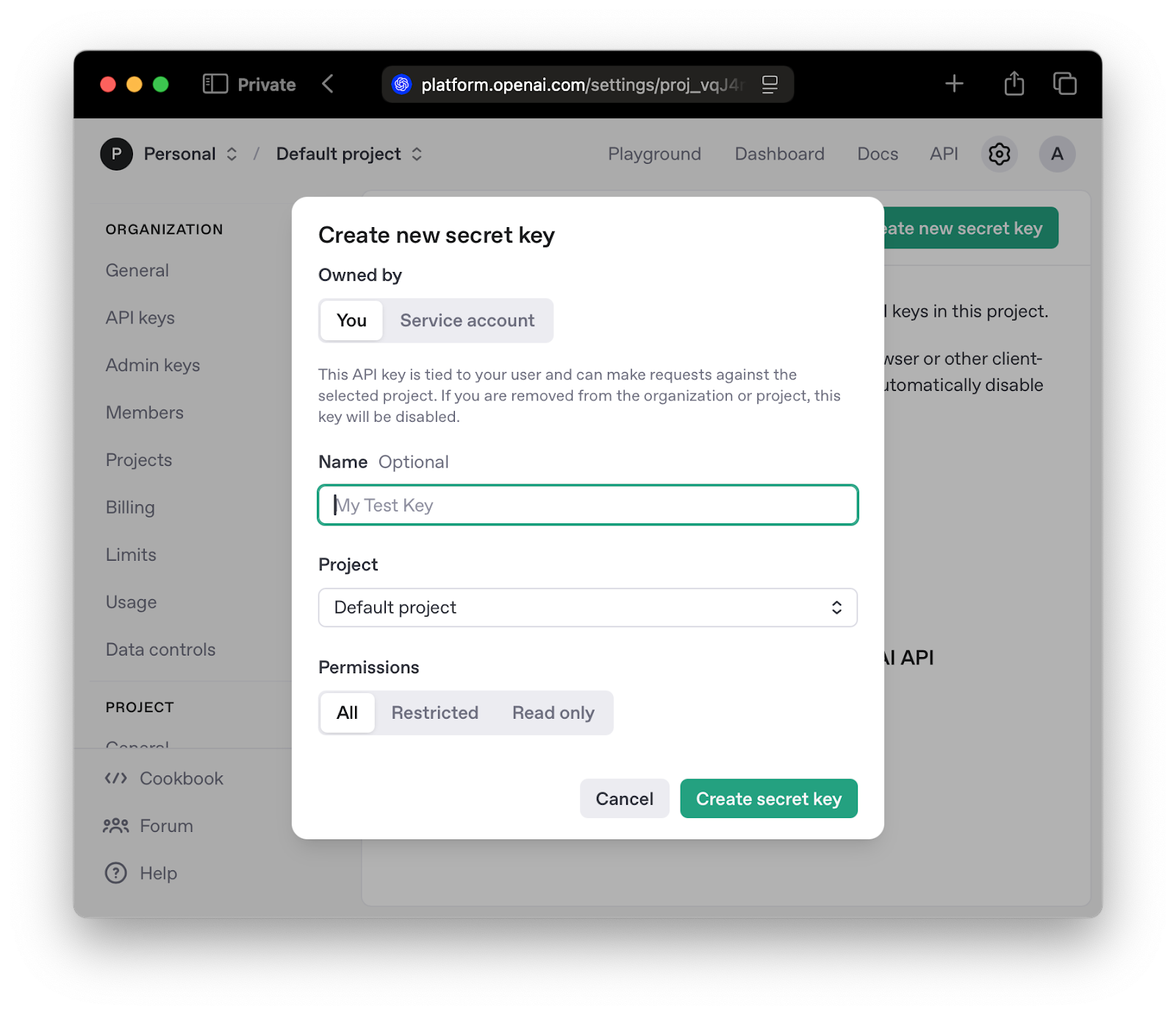
Task: Click 'Private' browsing label
Action: pyautogui.click(x=267, y=85)
